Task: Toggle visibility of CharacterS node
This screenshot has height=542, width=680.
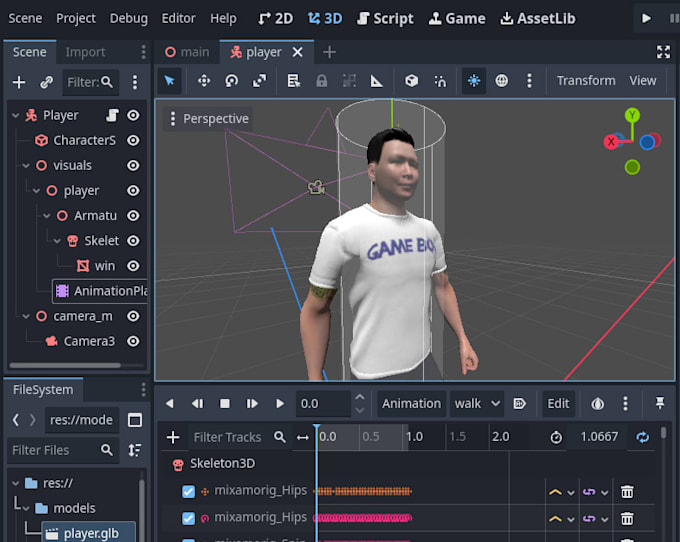Action: 133,140
